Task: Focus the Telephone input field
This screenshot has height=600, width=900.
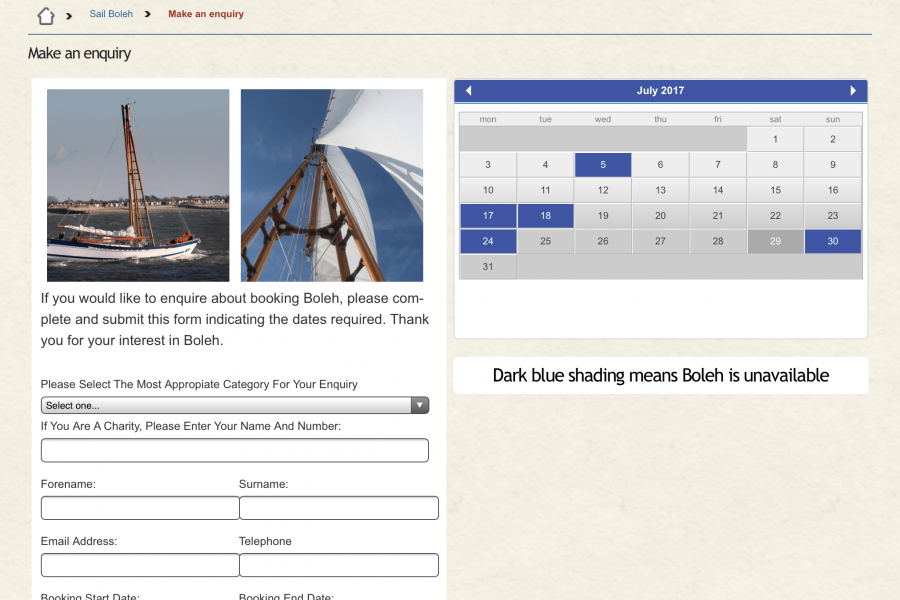Action: pyautogui.click(x=339, y=565)
